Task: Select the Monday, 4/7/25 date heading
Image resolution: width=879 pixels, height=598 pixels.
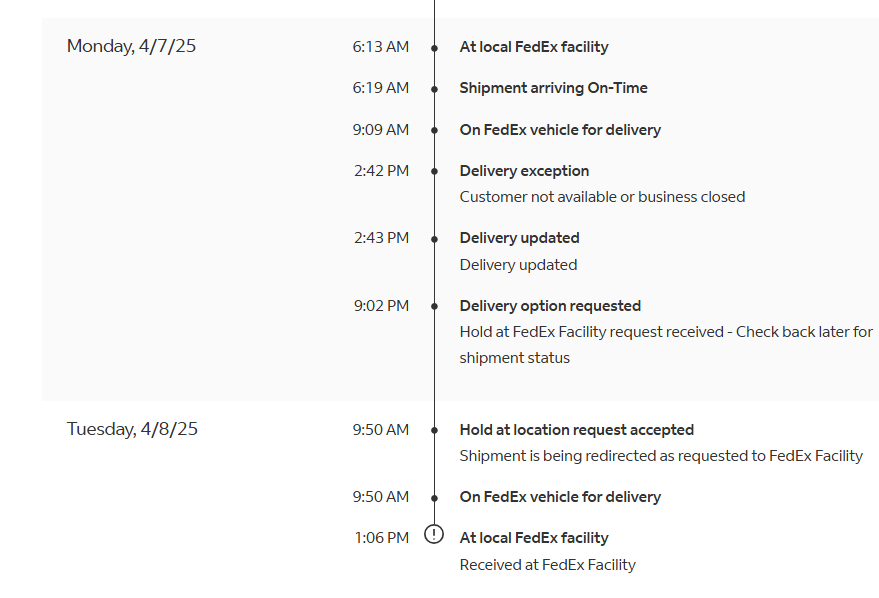Action: [131, 46]
